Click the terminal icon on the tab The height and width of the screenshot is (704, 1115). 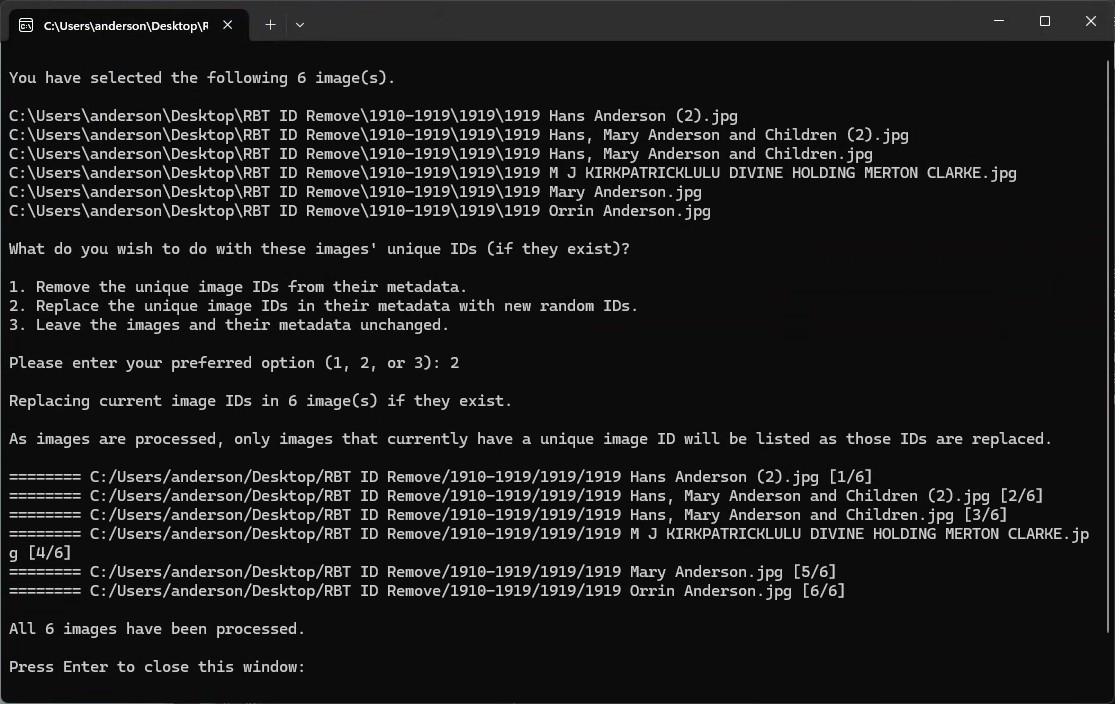pyautogui.click(x=27, y=25)
